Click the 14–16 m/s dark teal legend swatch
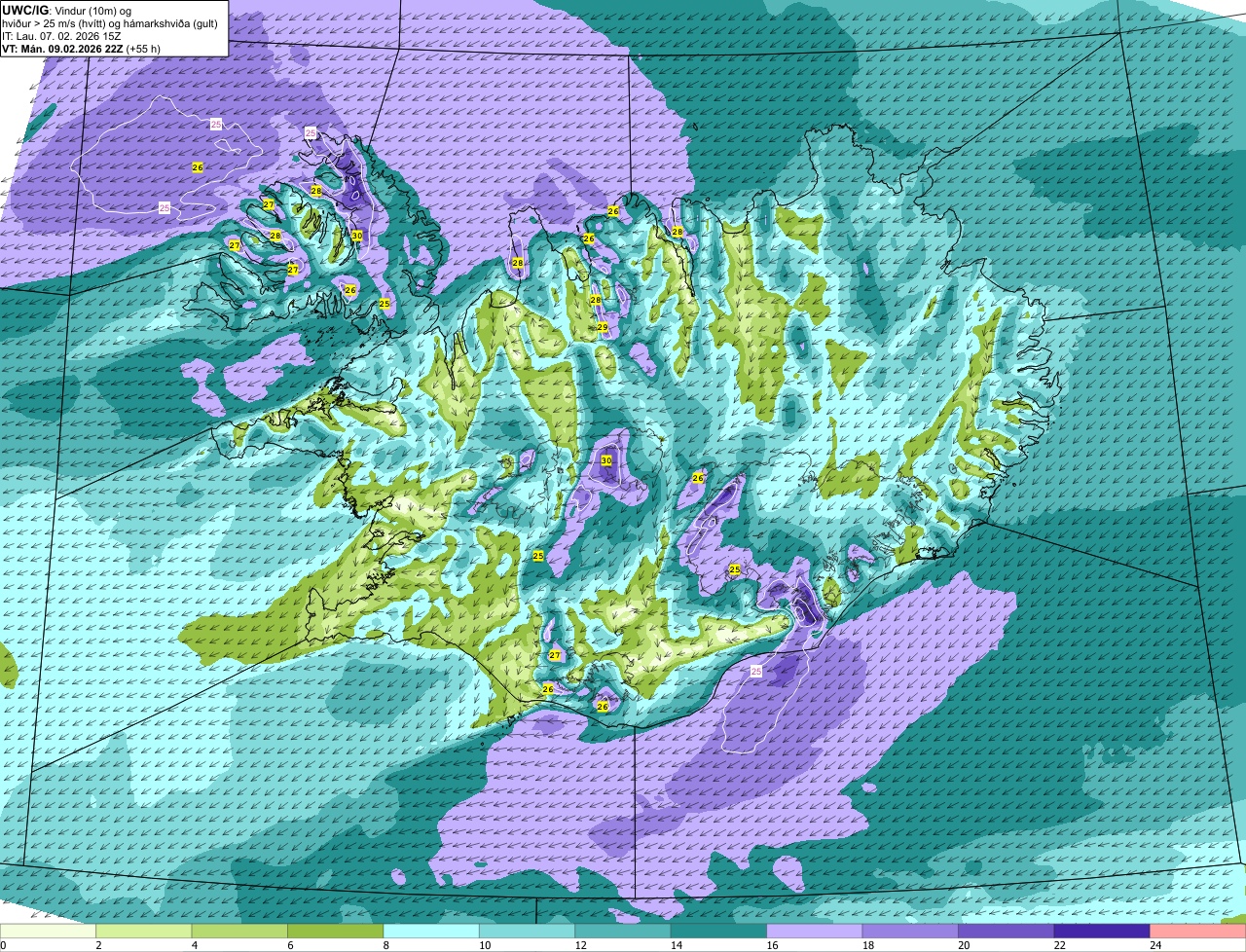Image resolution: width=1246 pixels, height=952 pixels. (x=719, y=932)
